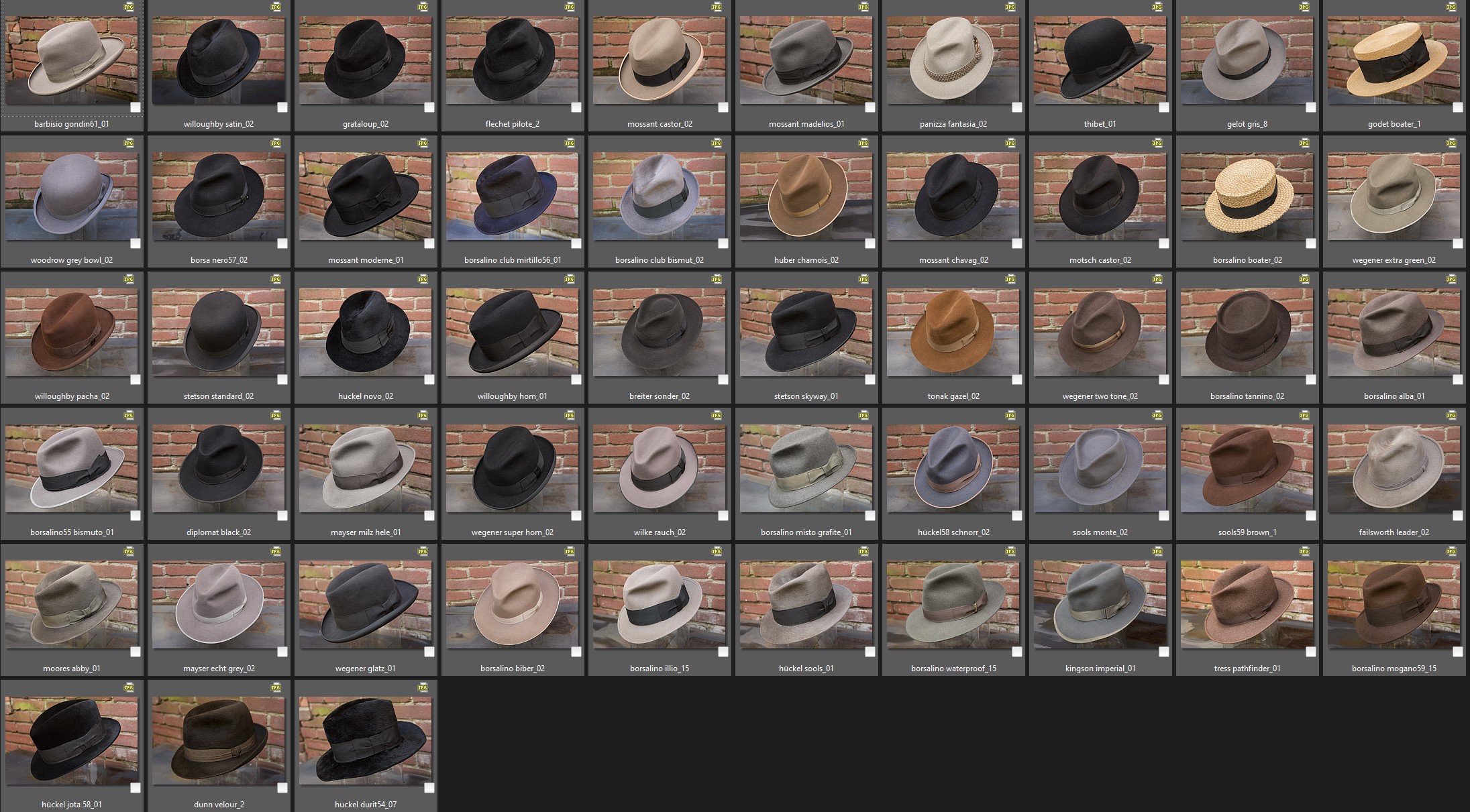Click JPG badge on woodrow grey bowl_02

(x=129, y=143)
